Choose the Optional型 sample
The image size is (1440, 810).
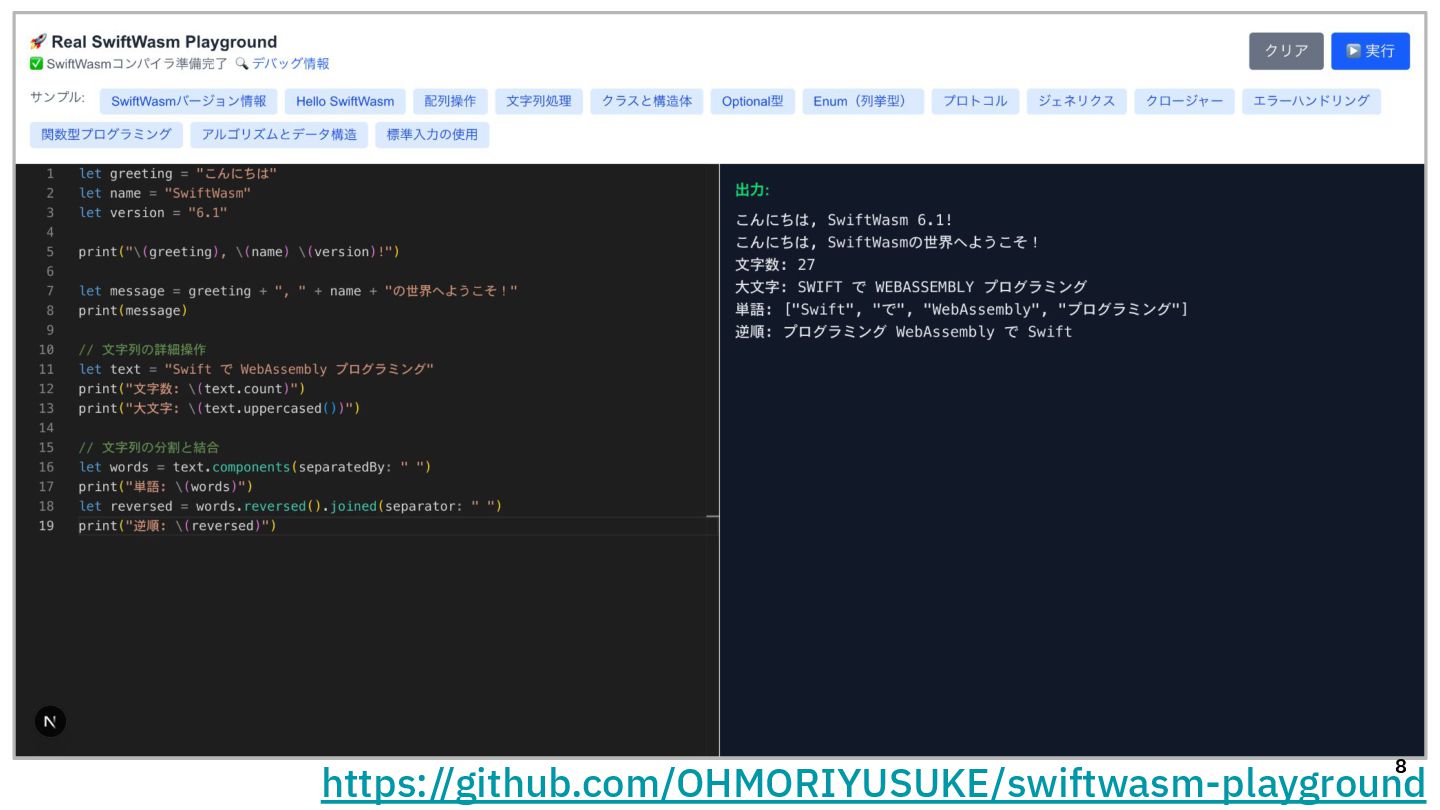pos(753,101)
